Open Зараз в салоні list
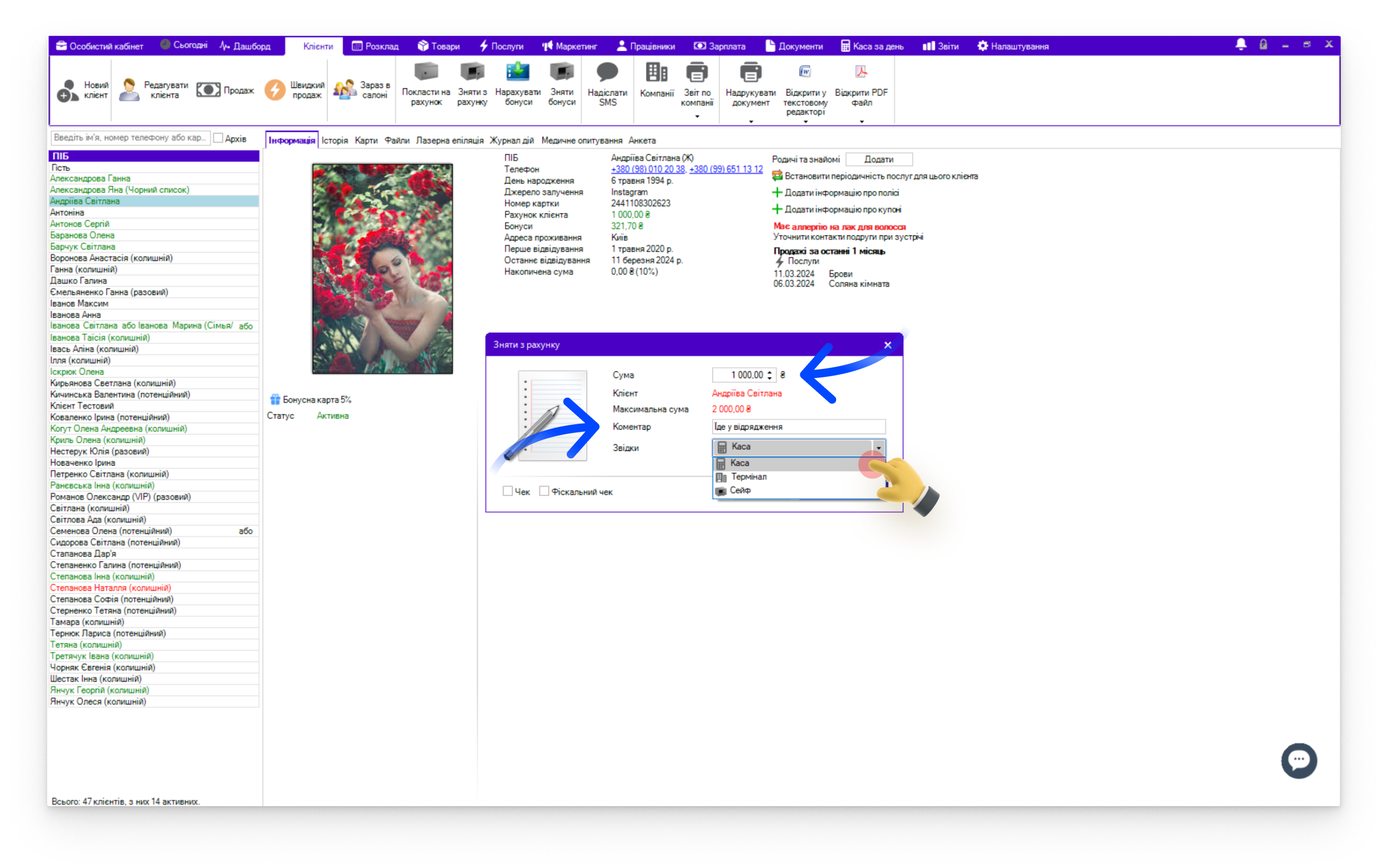The image size is (1389, 868). (x=345, y=90)
